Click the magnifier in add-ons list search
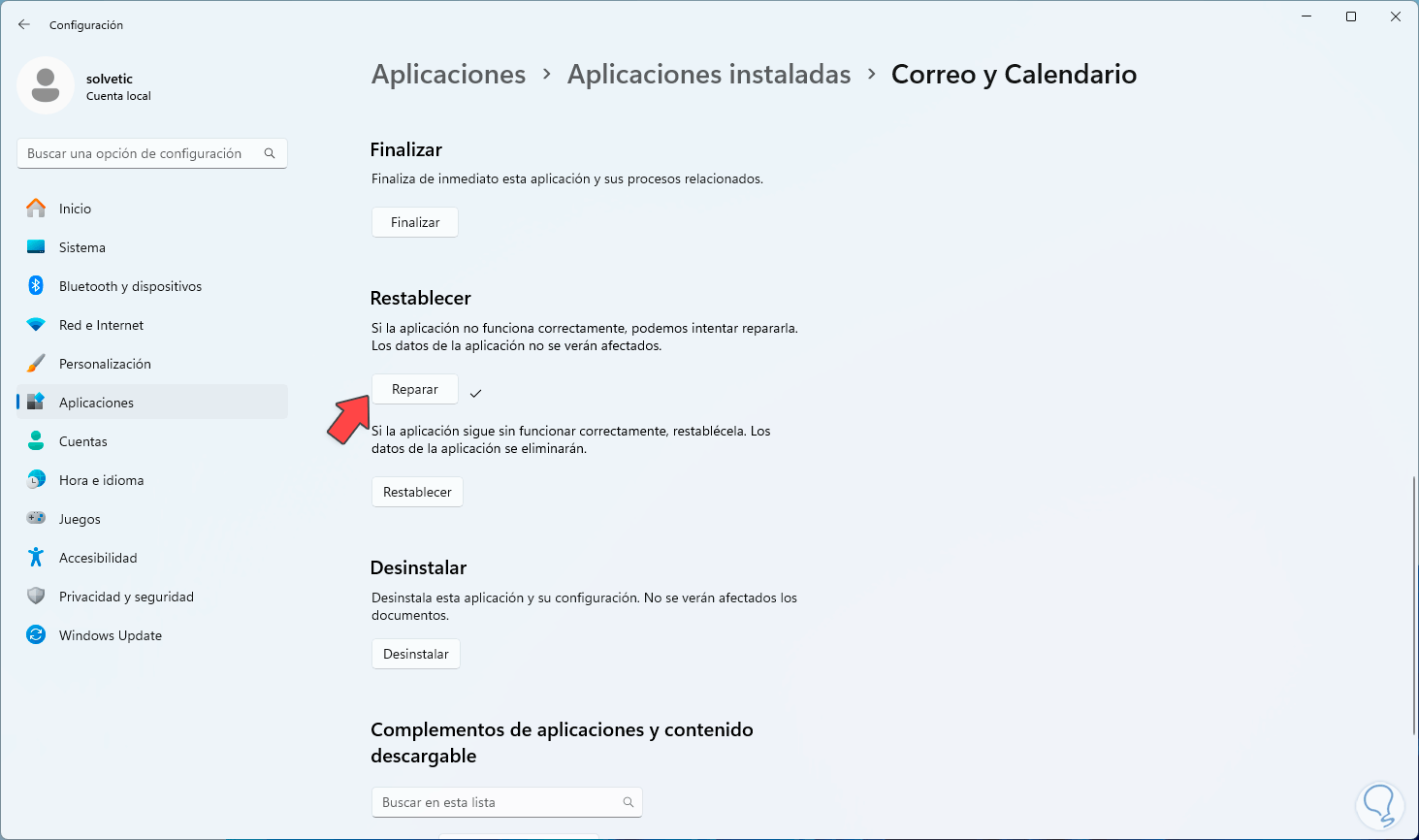 click(629, 802)
